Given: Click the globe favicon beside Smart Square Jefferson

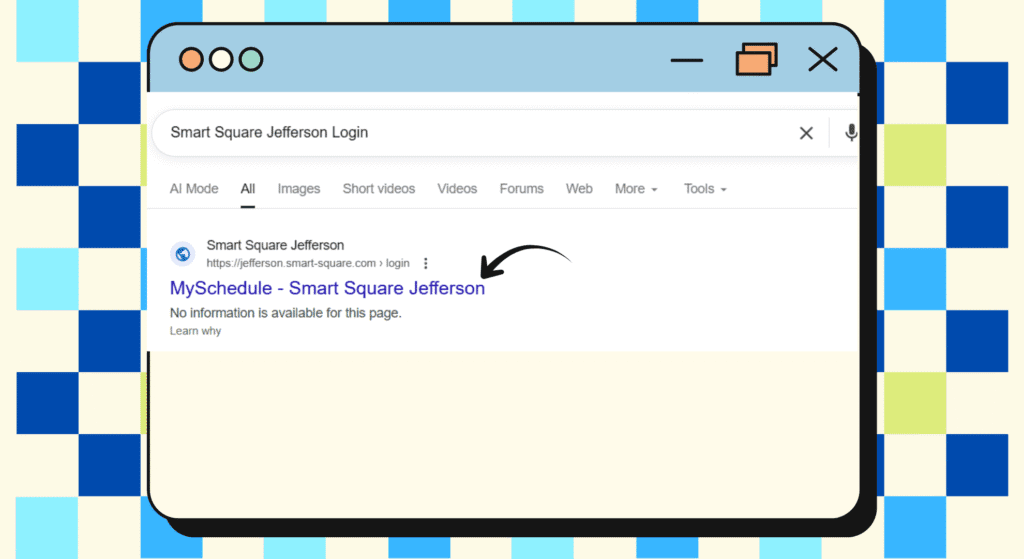Looking at the screenshot, I should [x=182, y=254].
